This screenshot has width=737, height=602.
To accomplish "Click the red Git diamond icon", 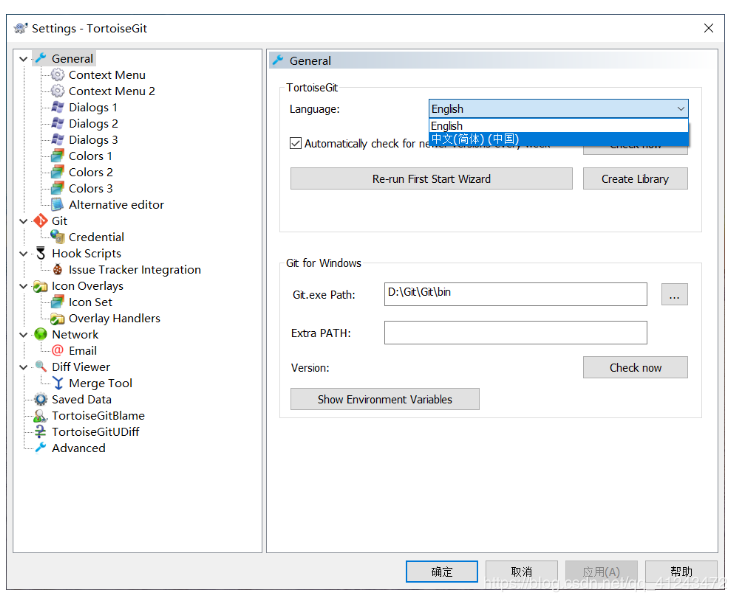I will 41,220.
